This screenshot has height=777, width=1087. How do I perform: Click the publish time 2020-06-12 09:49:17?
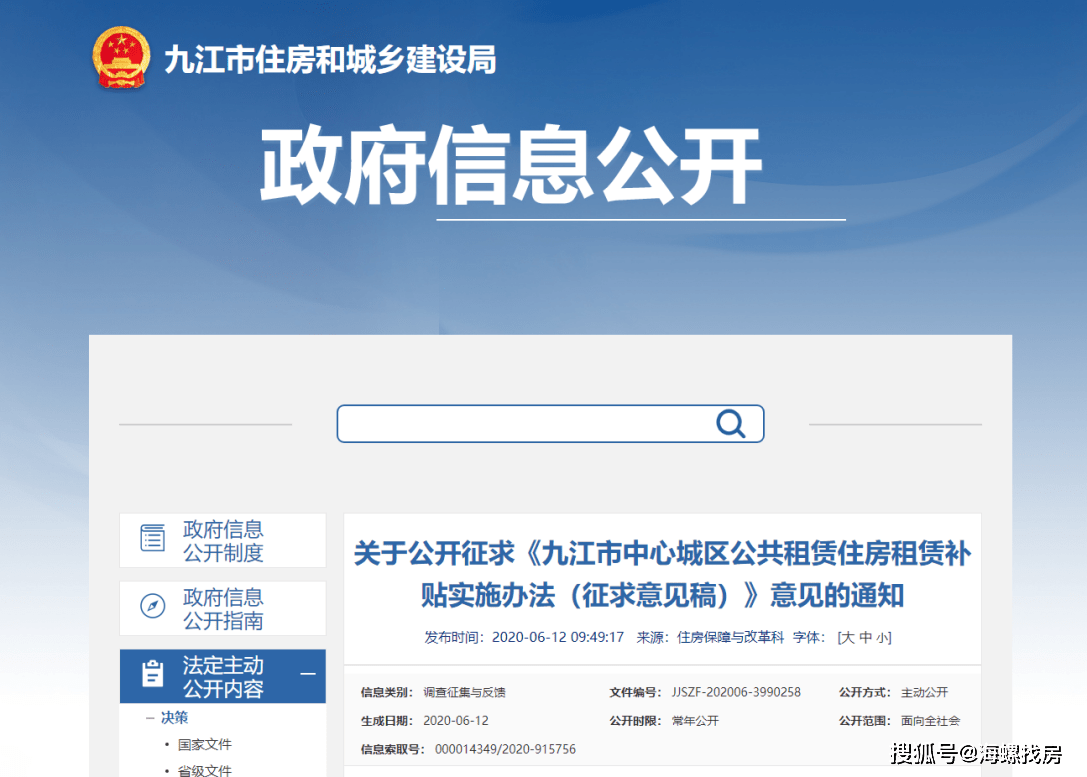click(x=558, y=638)
